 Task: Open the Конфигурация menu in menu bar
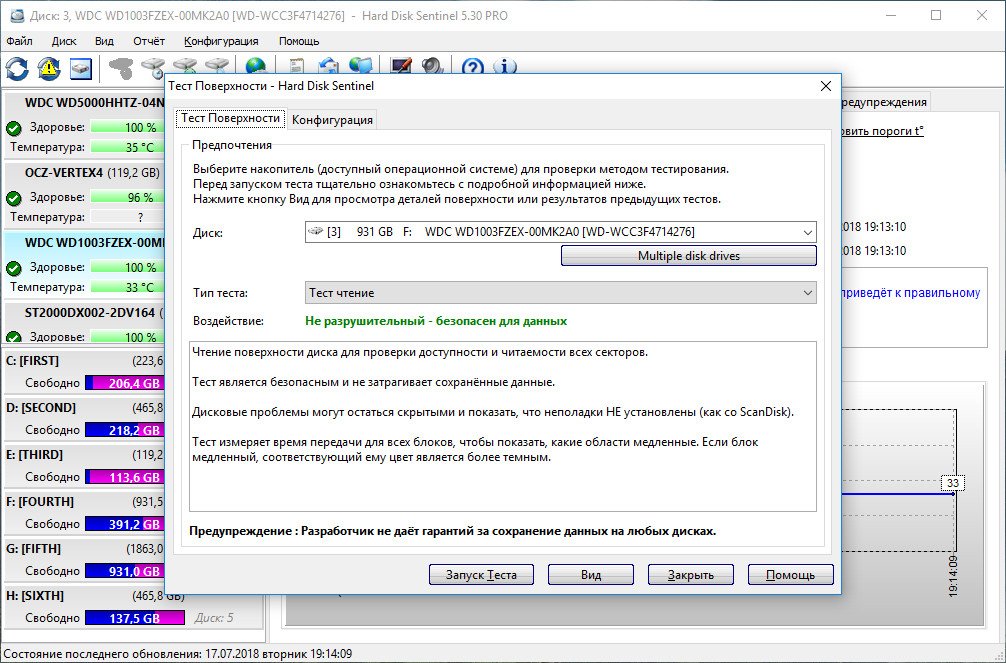click(221, 41)
